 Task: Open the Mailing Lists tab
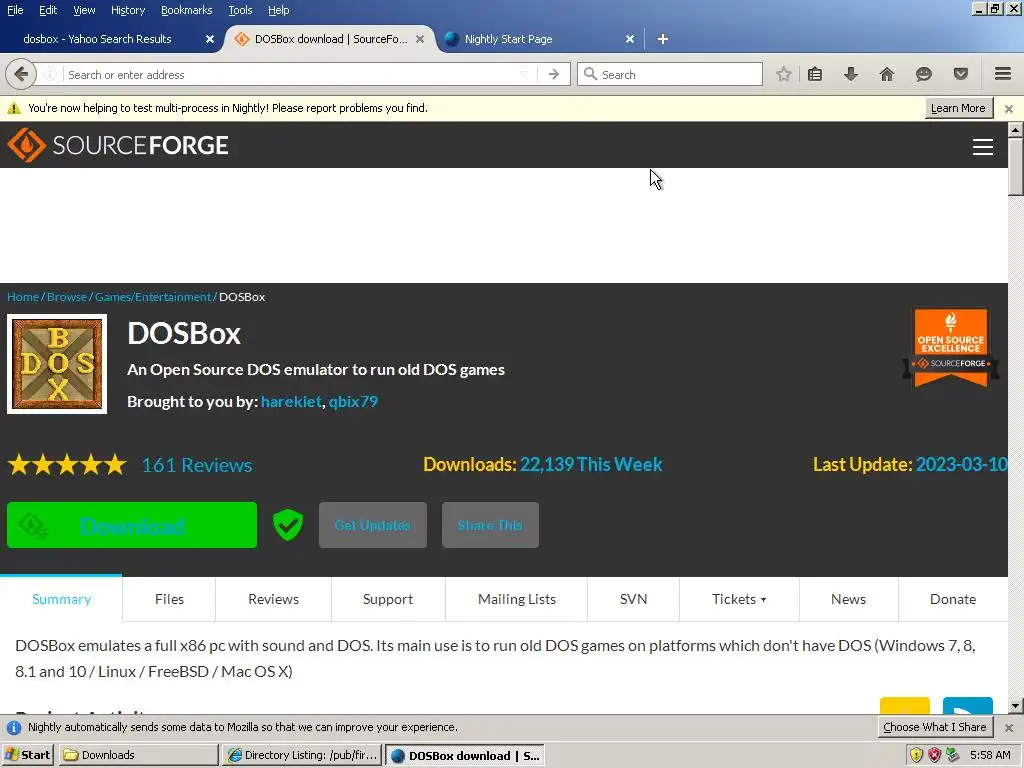pyautogui.click(x=517, y=600)
